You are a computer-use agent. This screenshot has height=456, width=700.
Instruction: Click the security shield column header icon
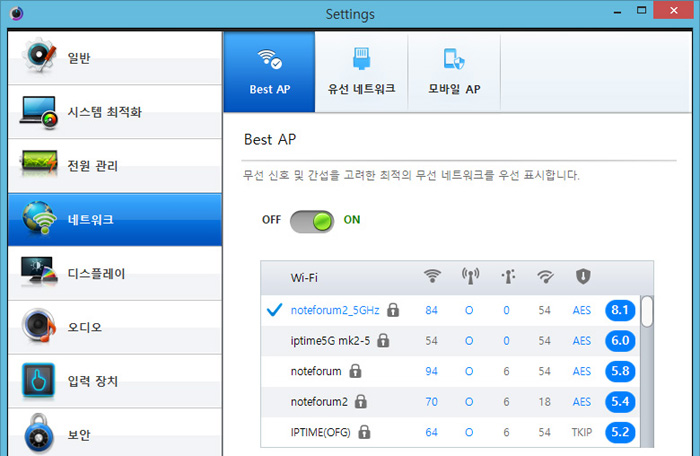point(583,276)
